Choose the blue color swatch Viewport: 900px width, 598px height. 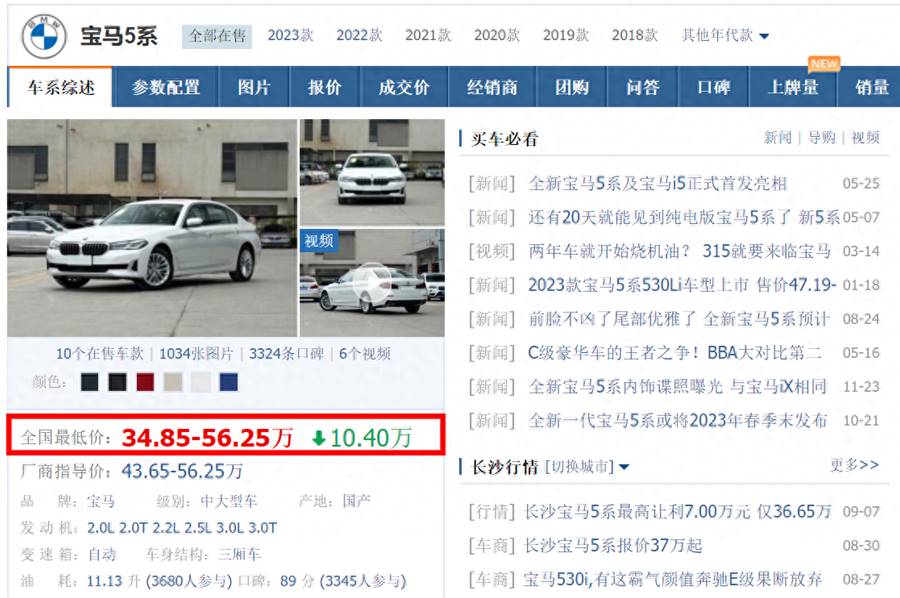228,382
